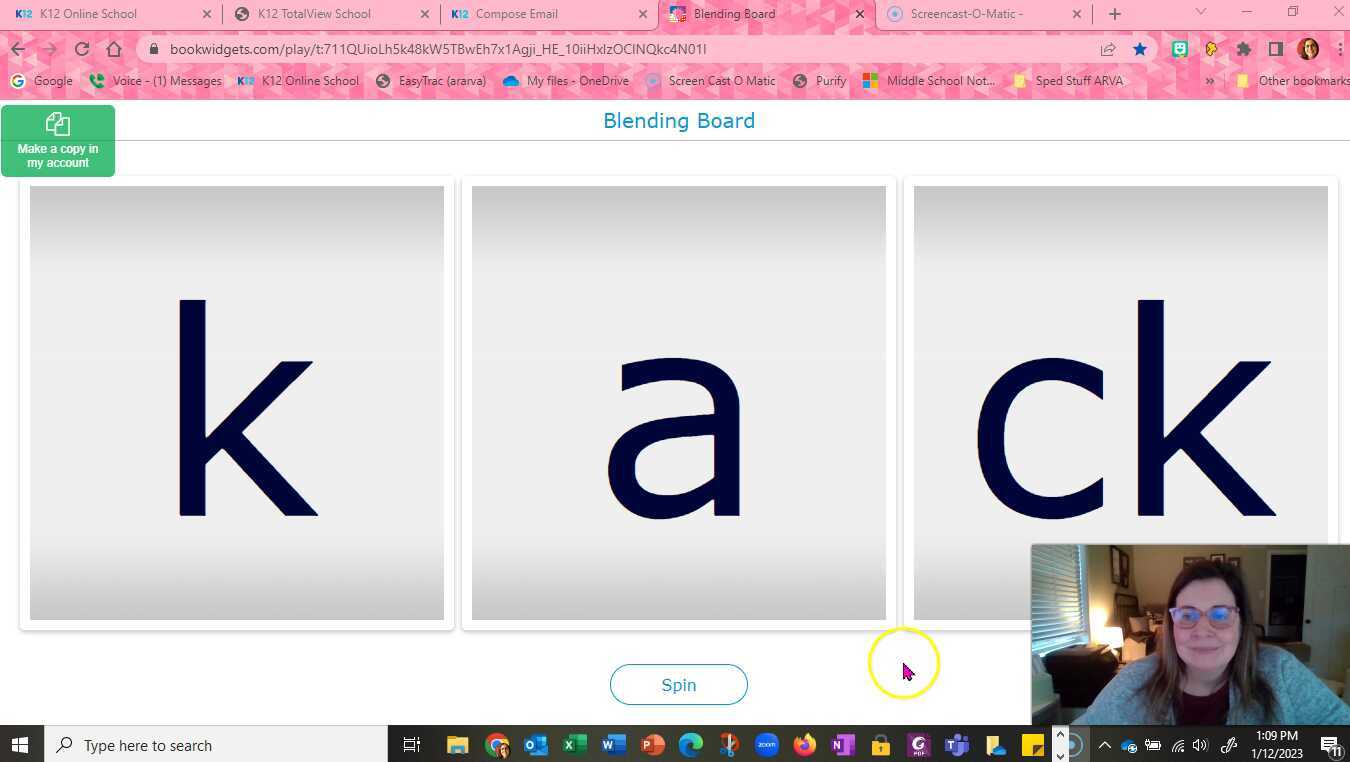Open Sticky Notes on the taskbar

[x=1033, y=745]
